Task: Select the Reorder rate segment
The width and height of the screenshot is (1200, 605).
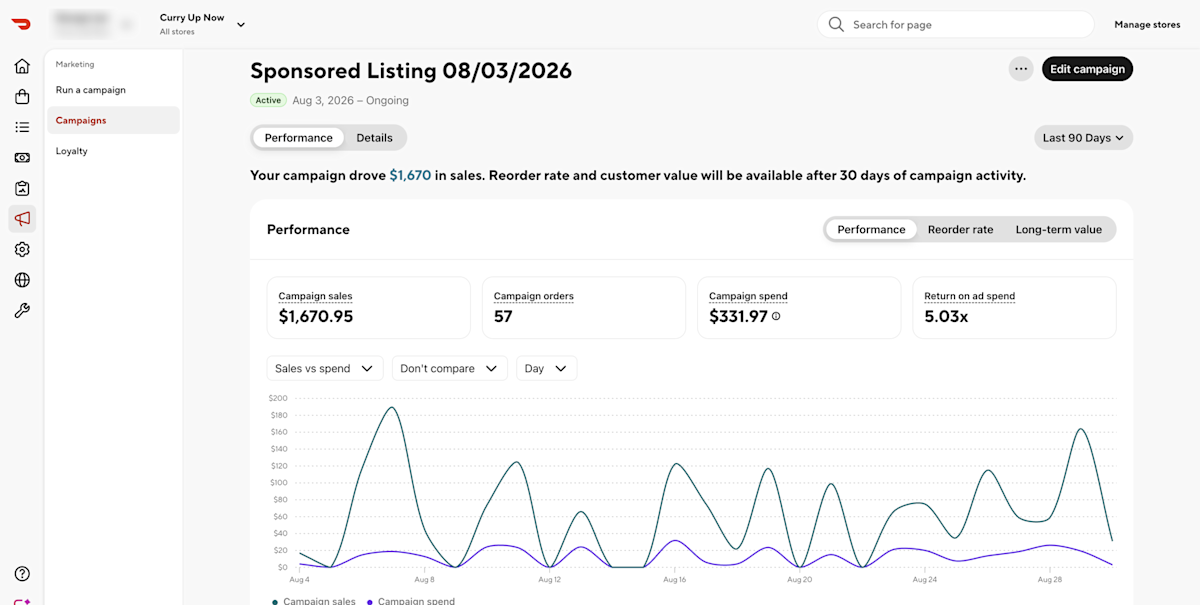Action: (x=961, y=230)
